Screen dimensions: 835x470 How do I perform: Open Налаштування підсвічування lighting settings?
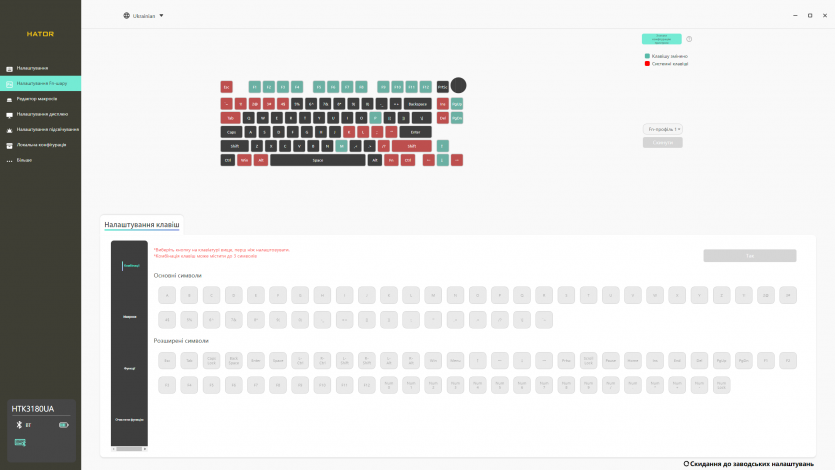[47, 129]
